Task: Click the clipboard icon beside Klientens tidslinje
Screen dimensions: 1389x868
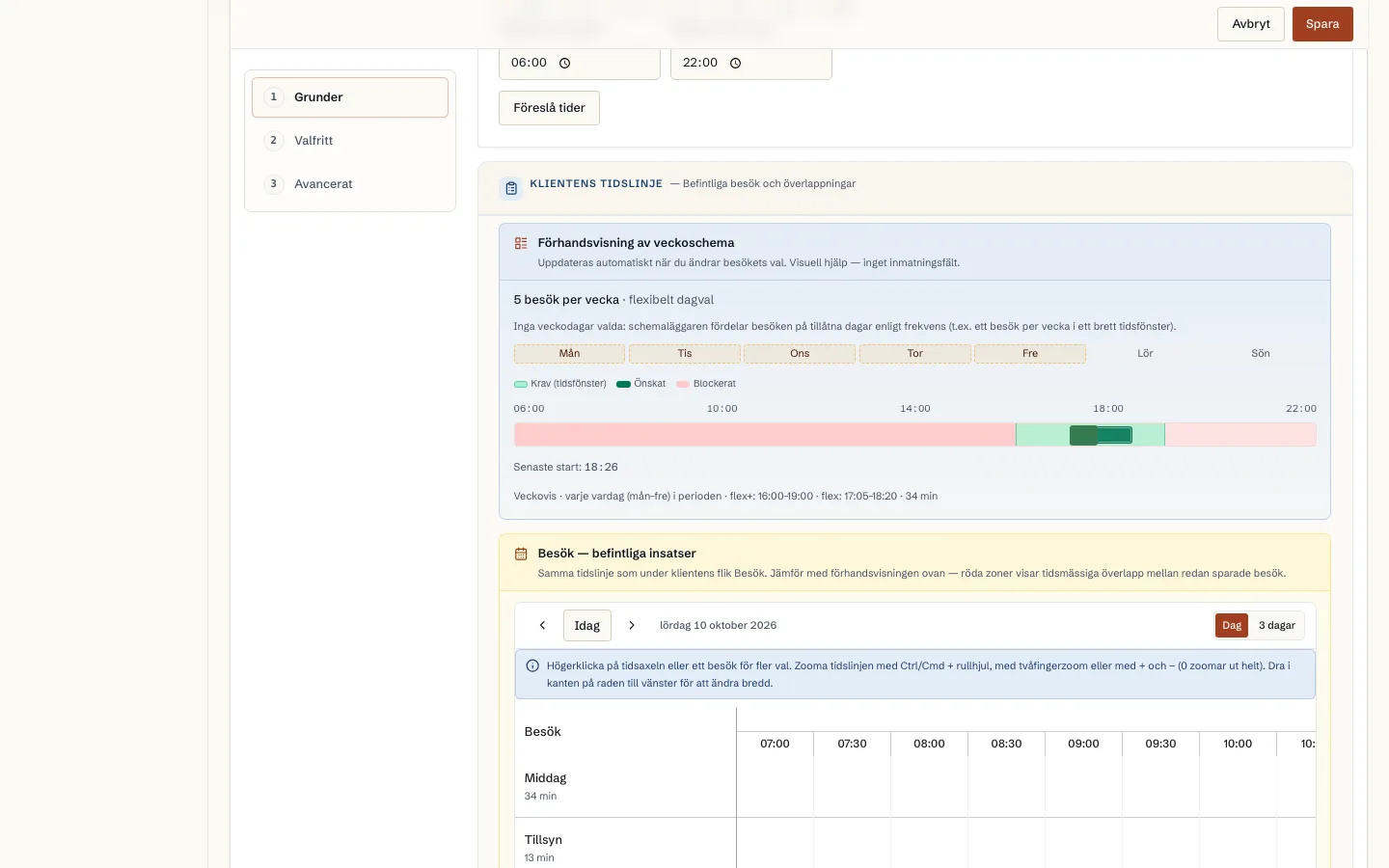Action: coord(511,188)
